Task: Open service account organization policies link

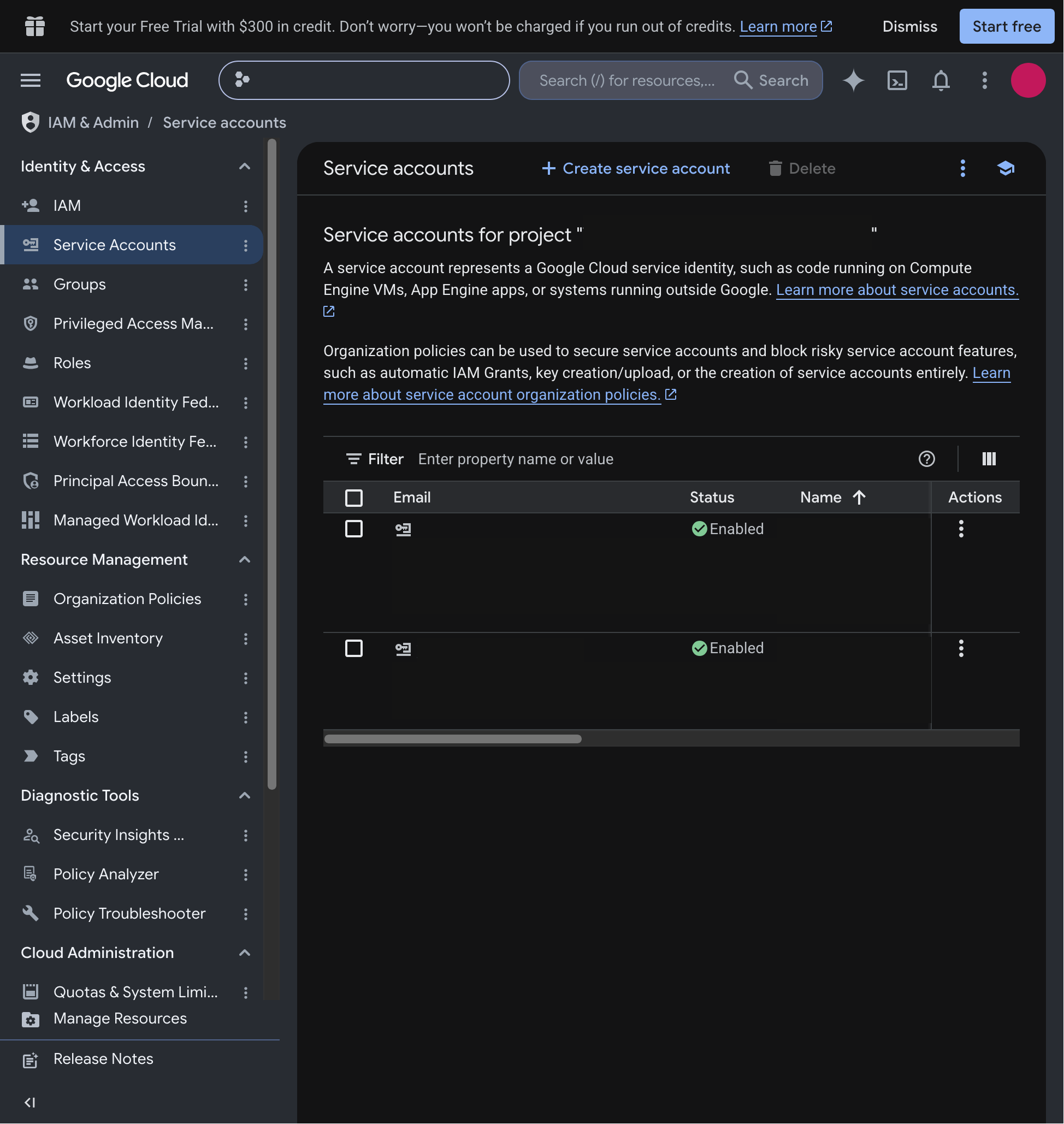Action: [492, 395]
